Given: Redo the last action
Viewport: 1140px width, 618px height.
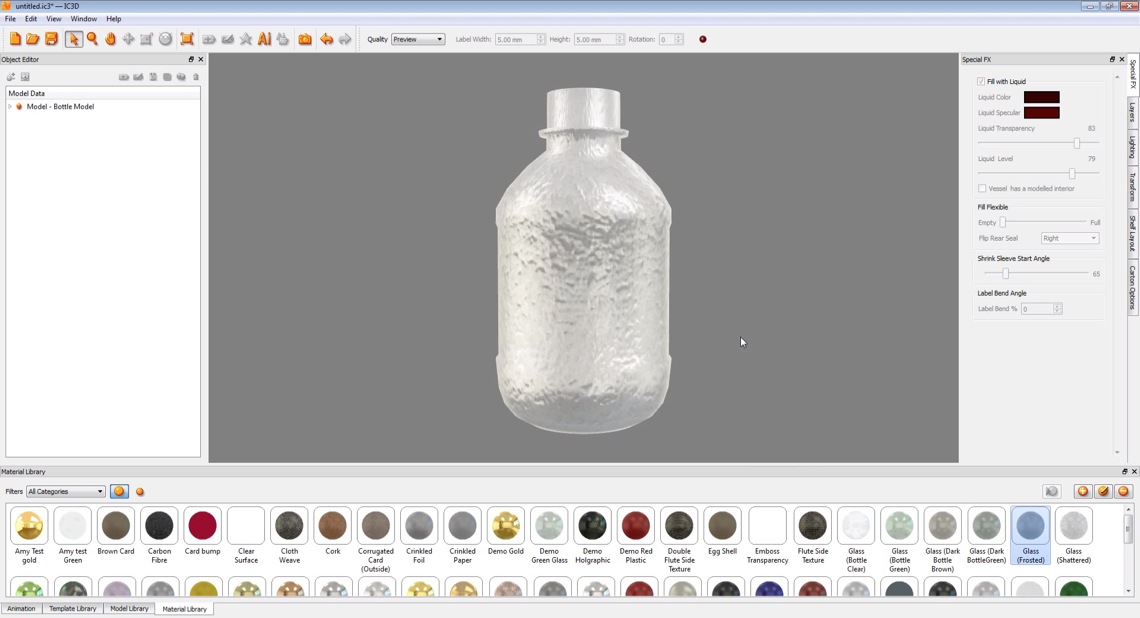Looking at the screenshot, I should click(345, 39).
